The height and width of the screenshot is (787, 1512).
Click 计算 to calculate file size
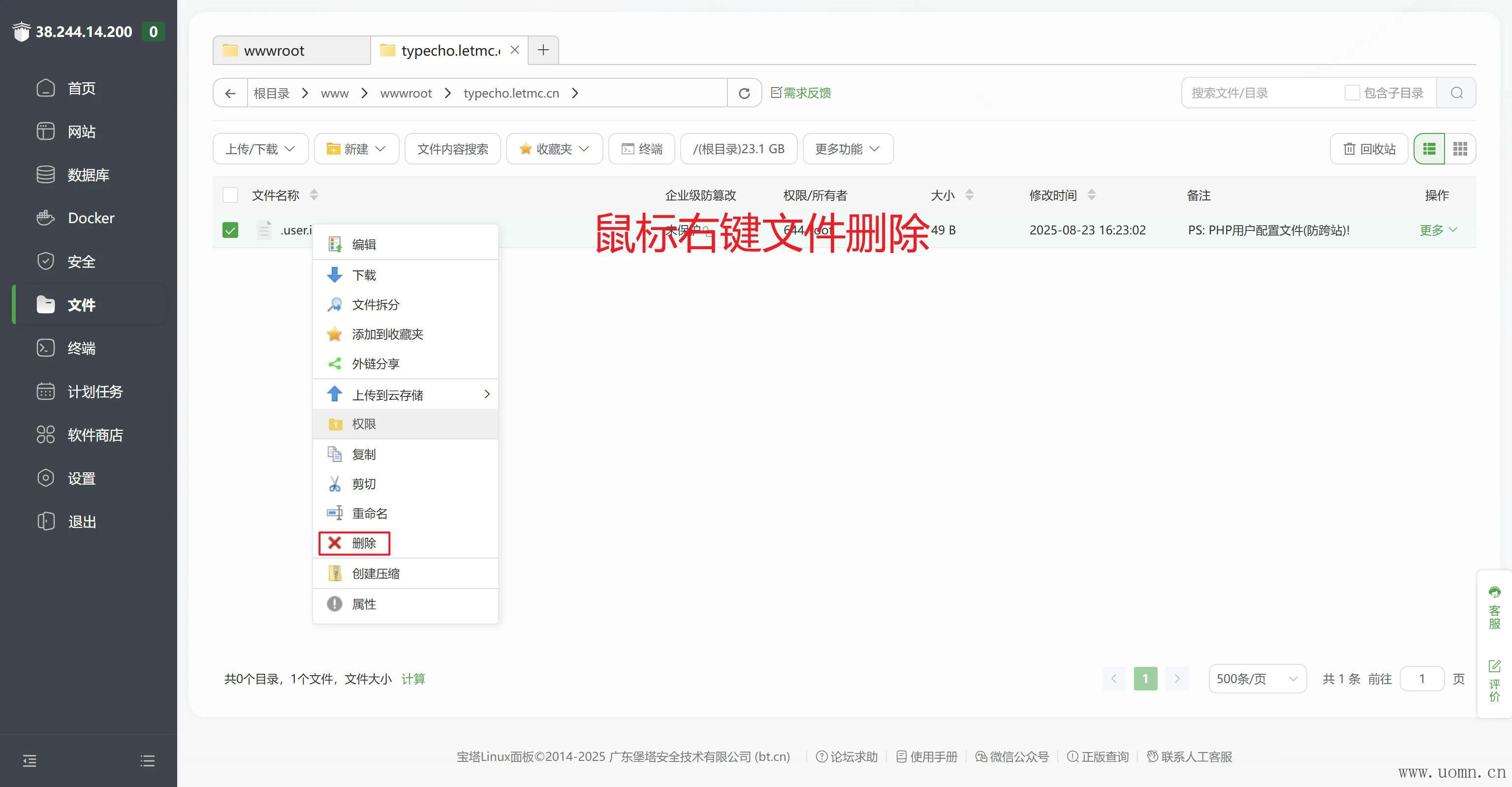(413, 678)
